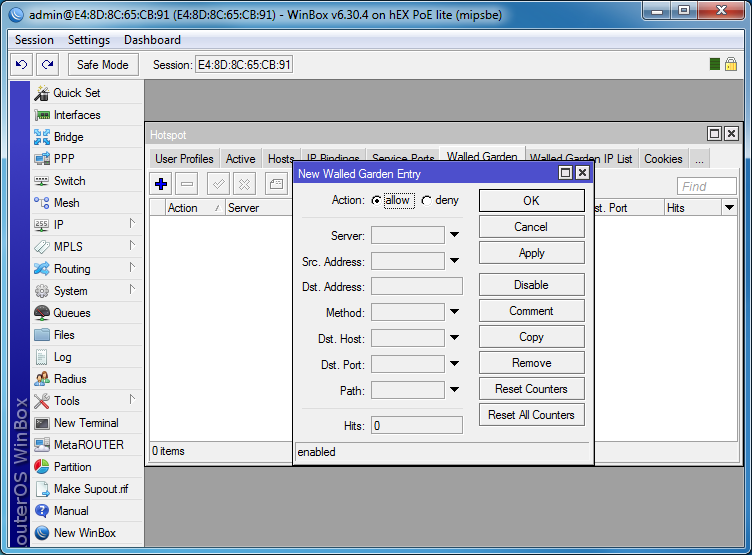Click the comment icon in Hotspot toolbar
Viewport: 752px width, 555px height.
(276, 184)
